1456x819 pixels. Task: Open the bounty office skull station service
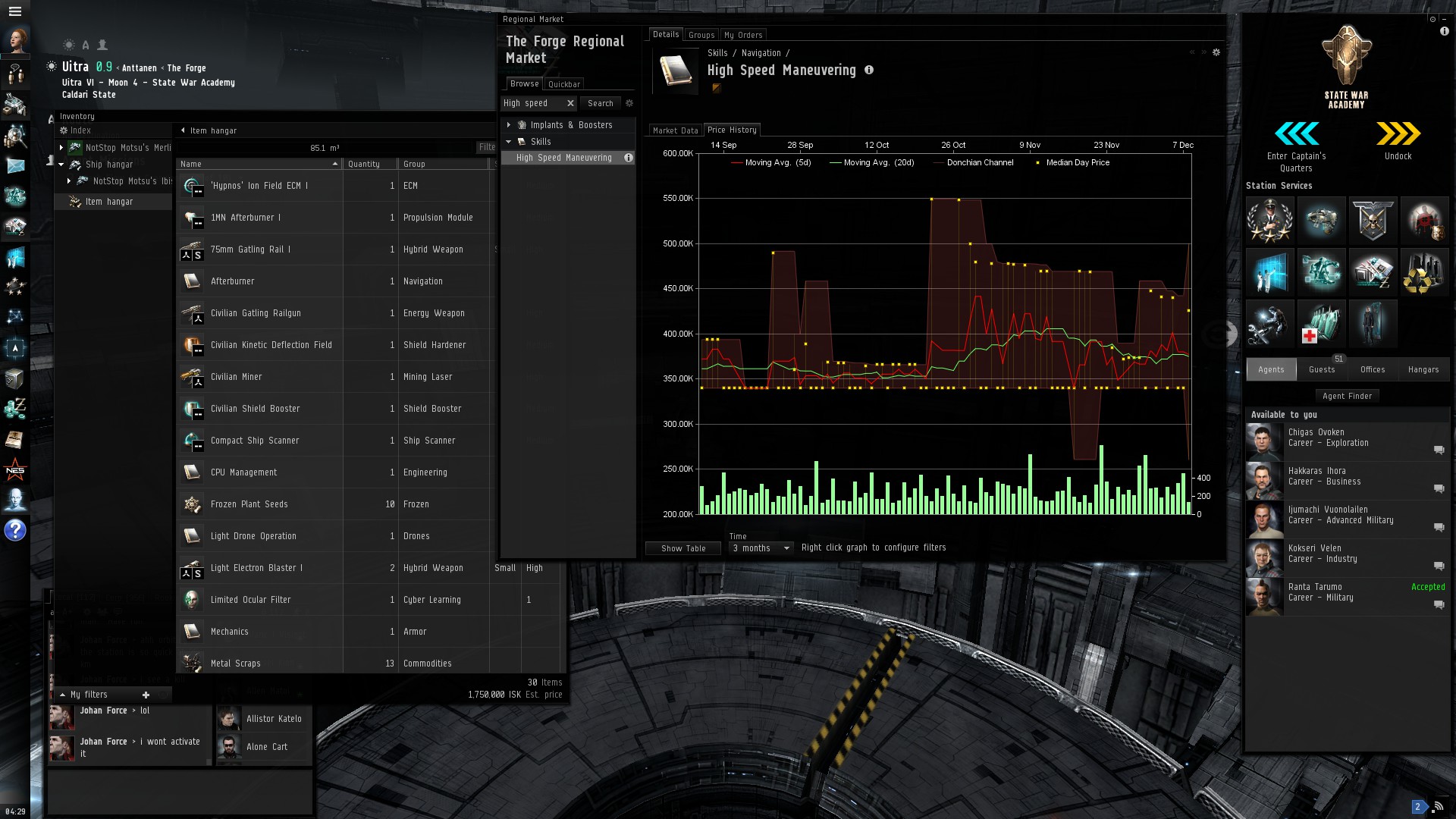click(1373, 220)
